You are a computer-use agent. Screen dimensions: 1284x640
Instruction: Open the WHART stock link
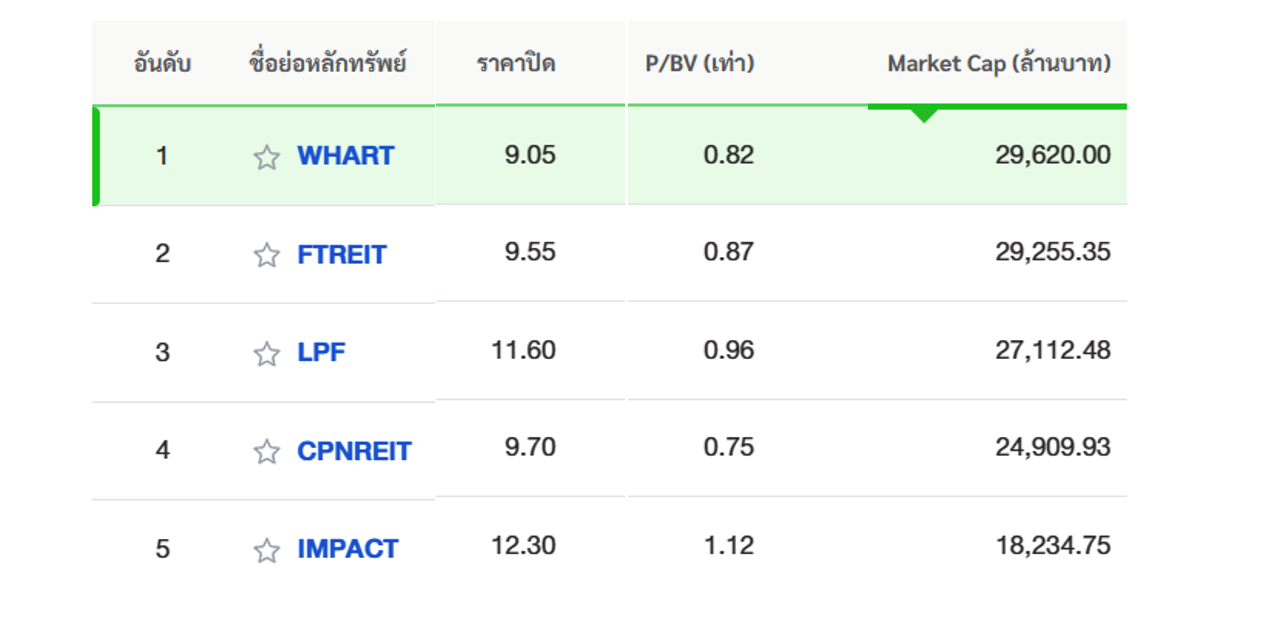[x=345, y=157]
